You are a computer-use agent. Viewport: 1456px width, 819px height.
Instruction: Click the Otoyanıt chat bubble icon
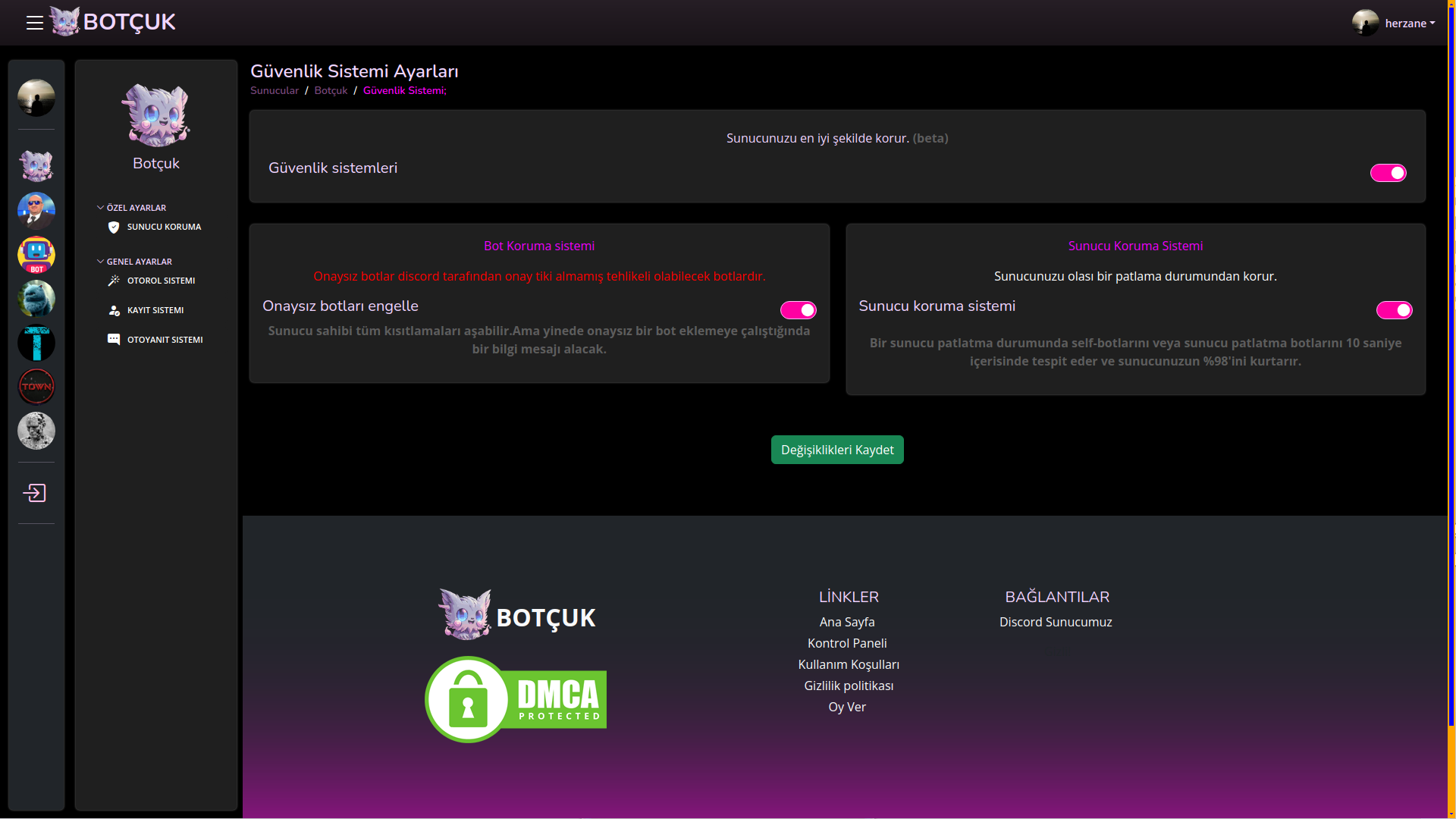[x=114, y=340]
